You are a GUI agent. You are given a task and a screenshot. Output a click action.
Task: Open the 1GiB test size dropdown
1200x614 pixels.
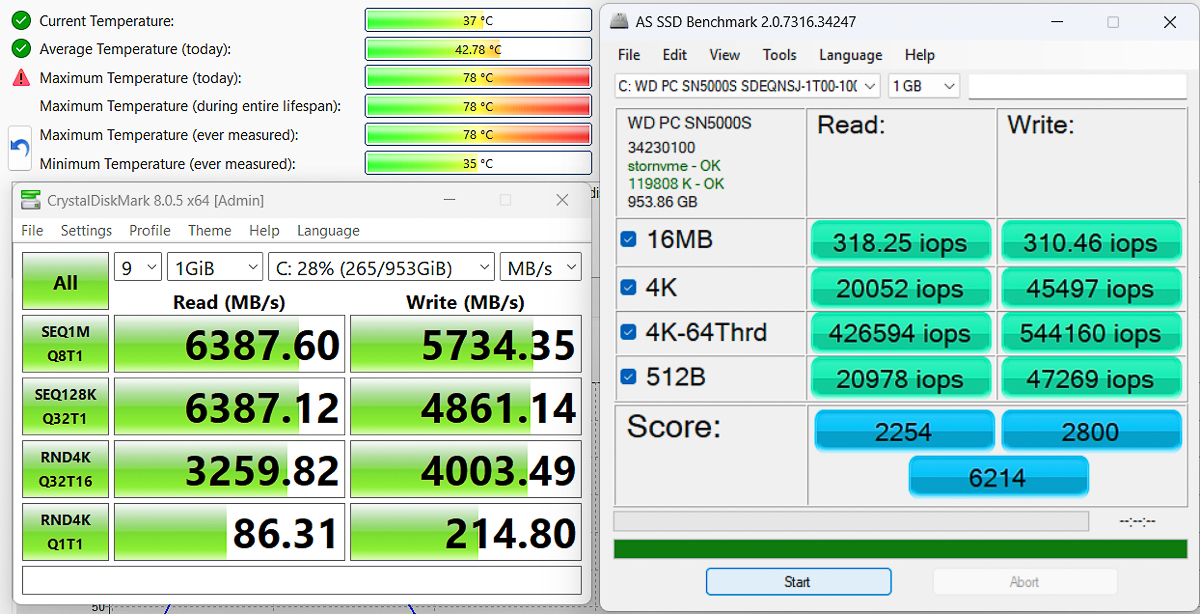pyautogui.click(x=214, y=266)
